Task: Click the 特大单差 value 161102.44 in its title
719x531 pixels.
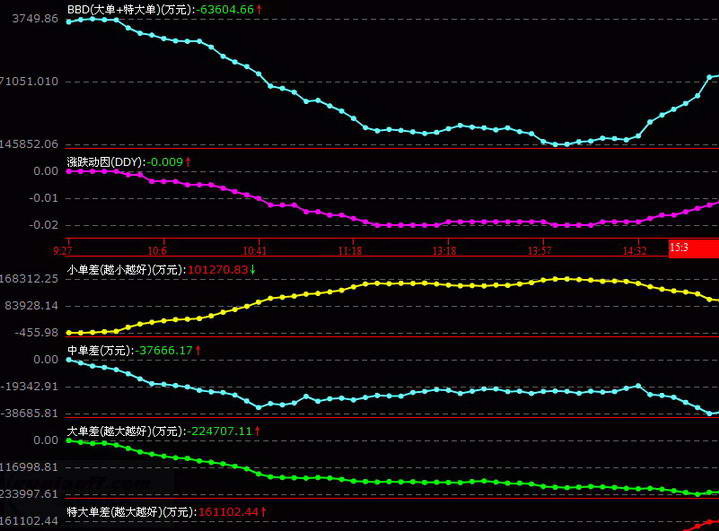Action: [228, 512]
